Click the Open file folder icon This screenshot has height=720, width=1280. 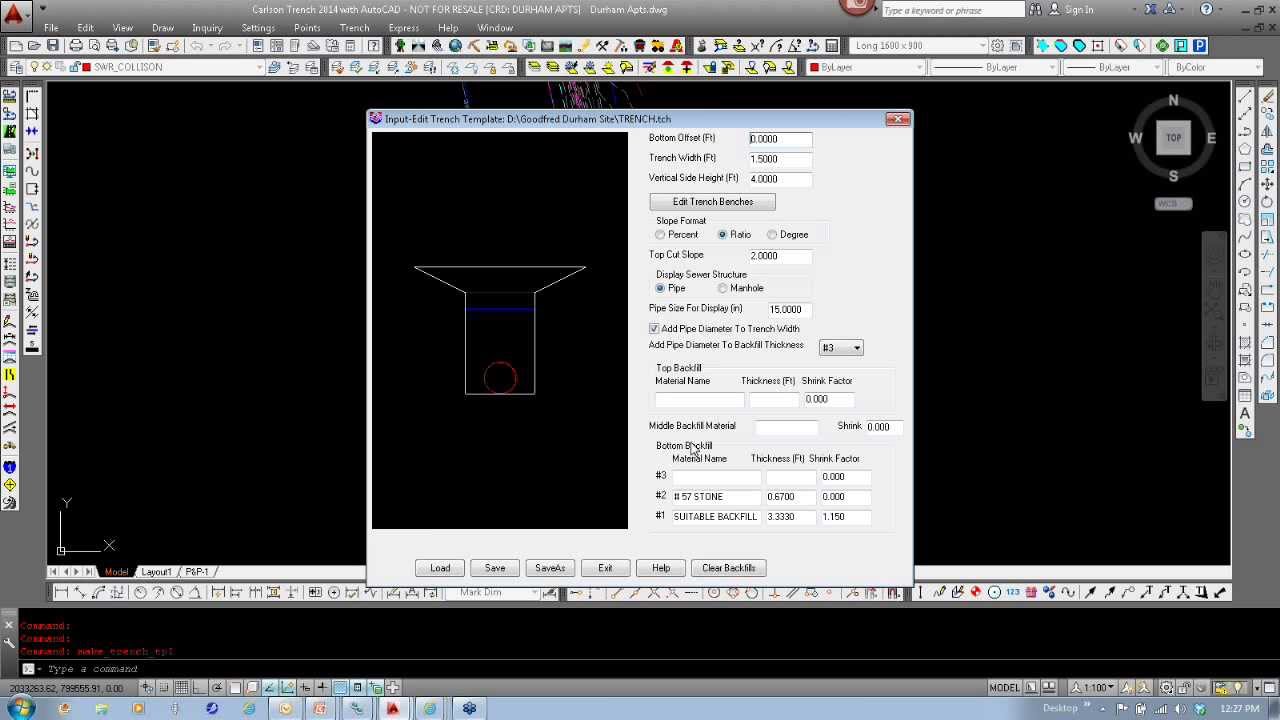(35, 46)
